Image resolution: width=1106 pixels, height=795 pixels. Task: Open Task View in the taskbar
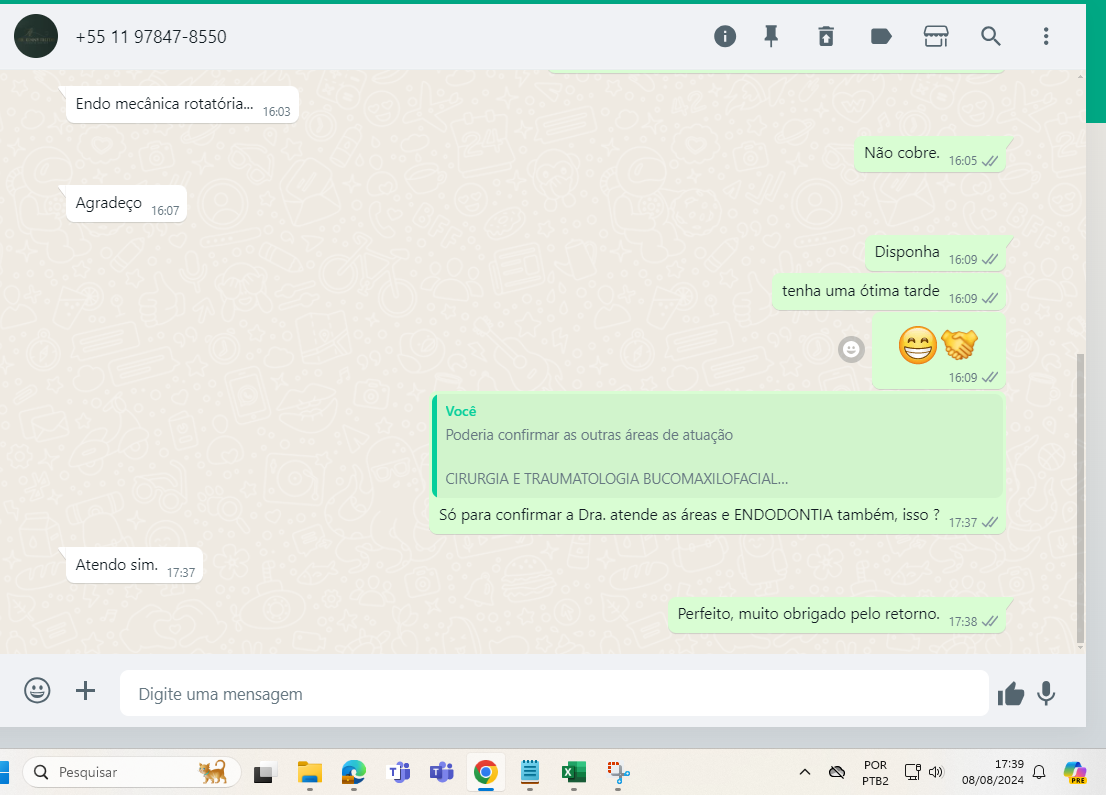[x=265, y=772]
